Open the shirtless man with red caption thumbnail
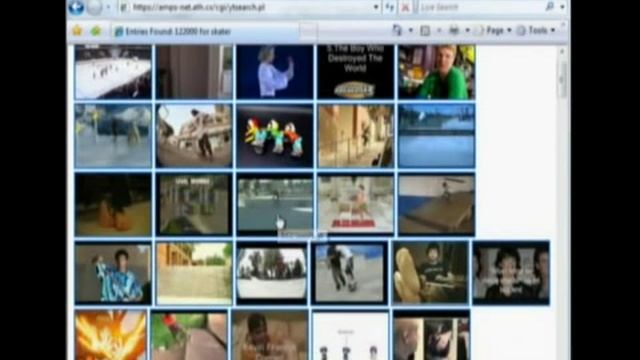 (x=356, y=204)
